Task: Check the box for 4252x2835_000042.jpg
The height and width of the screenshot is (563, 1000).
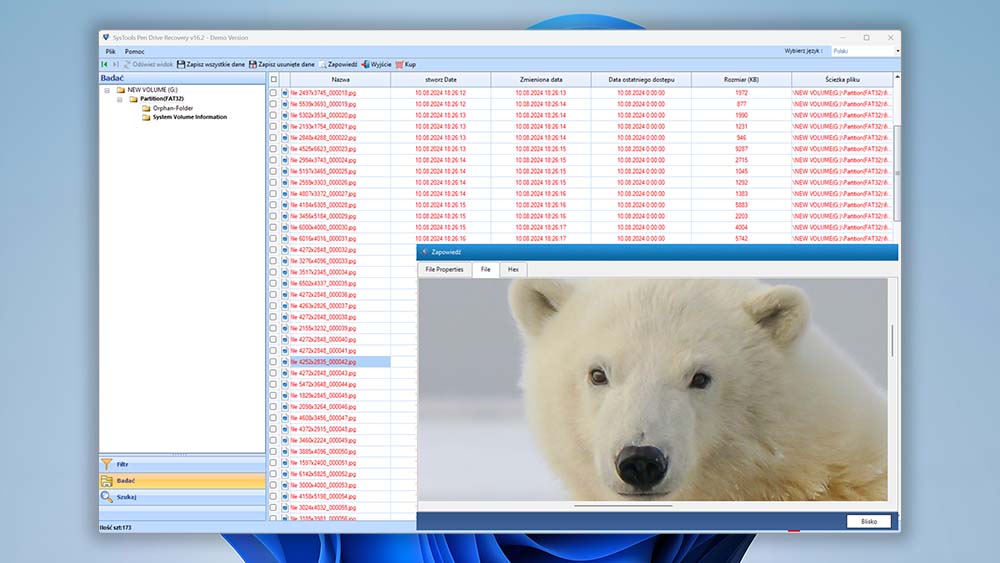Action: [274, 362]
